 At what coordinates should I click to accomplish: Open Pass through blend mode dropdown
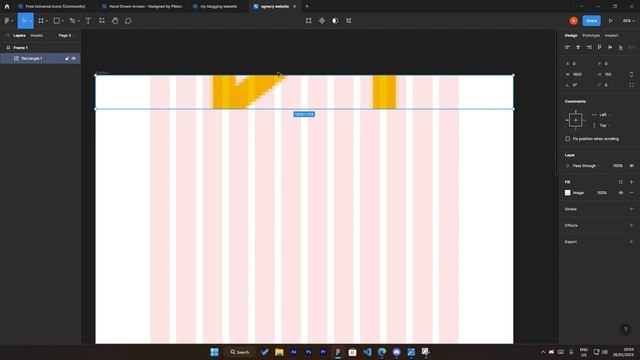[584, 166]
